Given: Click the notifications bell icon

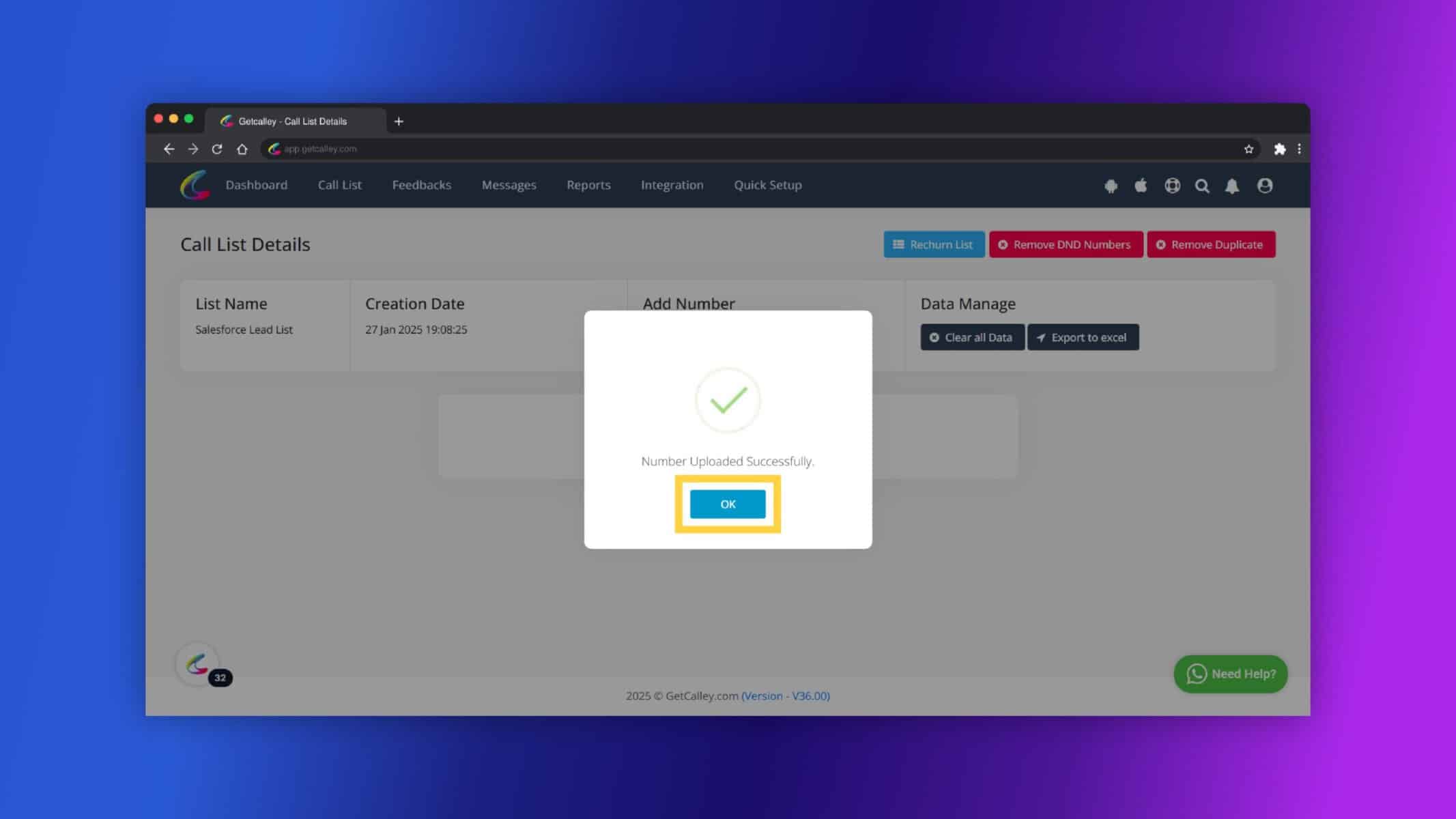Looking at the screenshot, I should click(1232, 184).
